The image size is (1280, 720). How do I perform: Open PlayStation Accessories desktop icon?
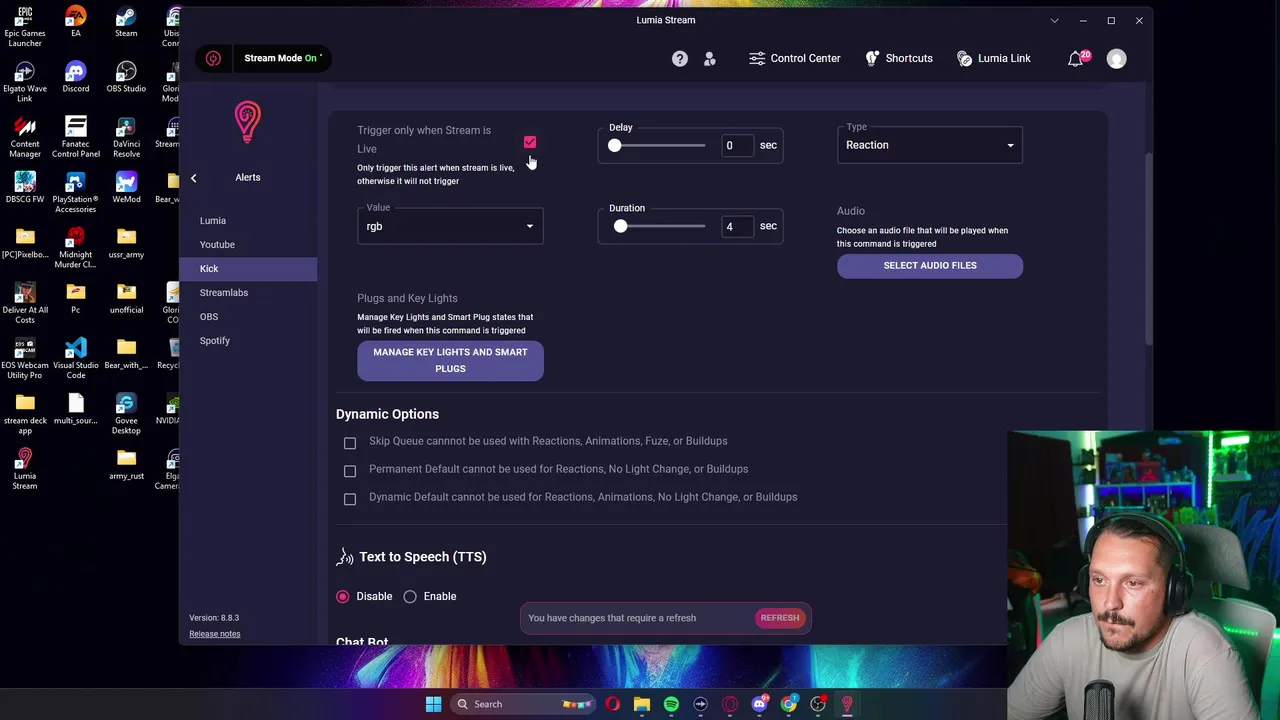[76, 192]
